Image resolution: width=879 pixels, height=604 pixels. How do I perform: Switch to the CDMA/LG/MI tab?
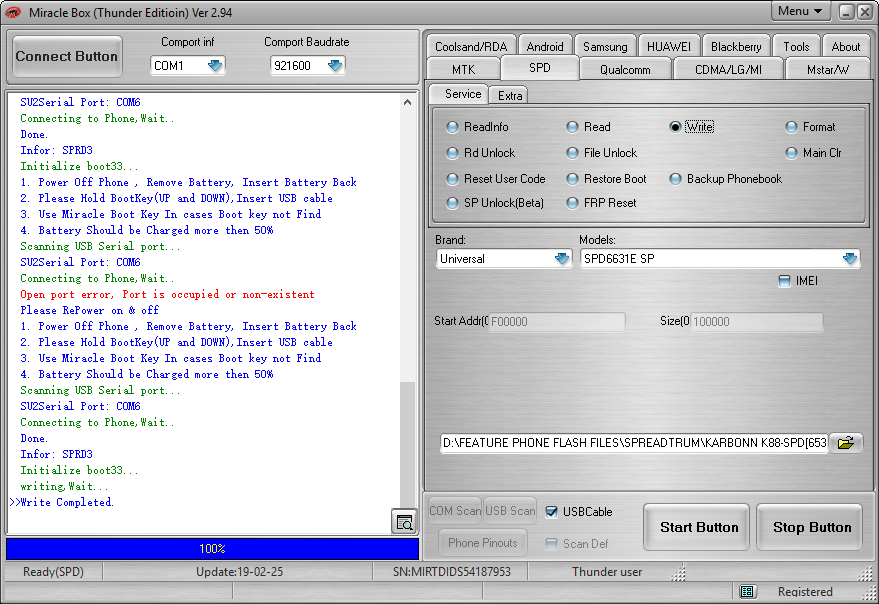pyautogui.click(x=728, y=70)
